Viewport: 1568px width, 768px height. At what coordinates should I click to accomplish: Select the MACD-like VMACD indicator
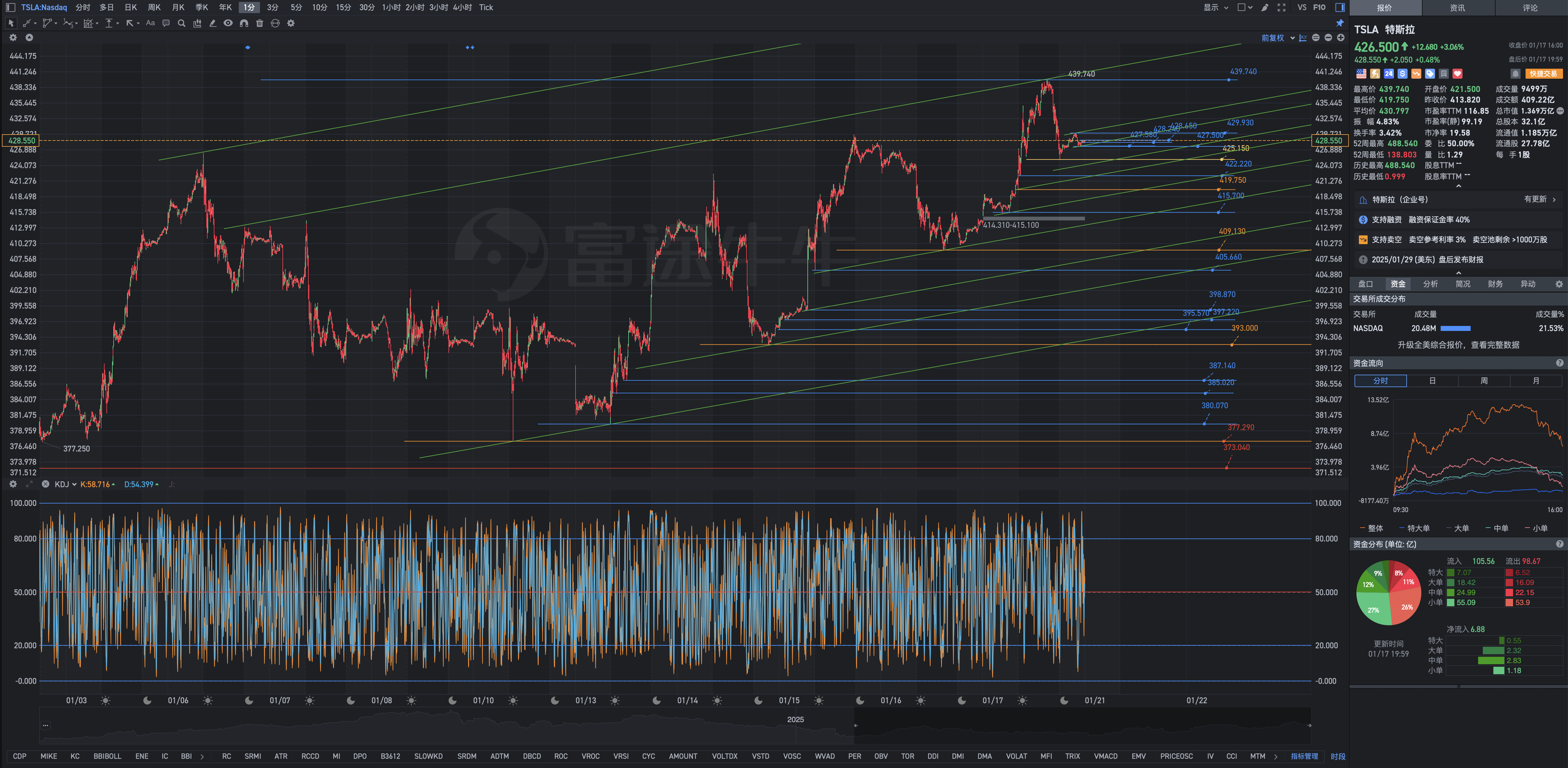coord(1105,756)
